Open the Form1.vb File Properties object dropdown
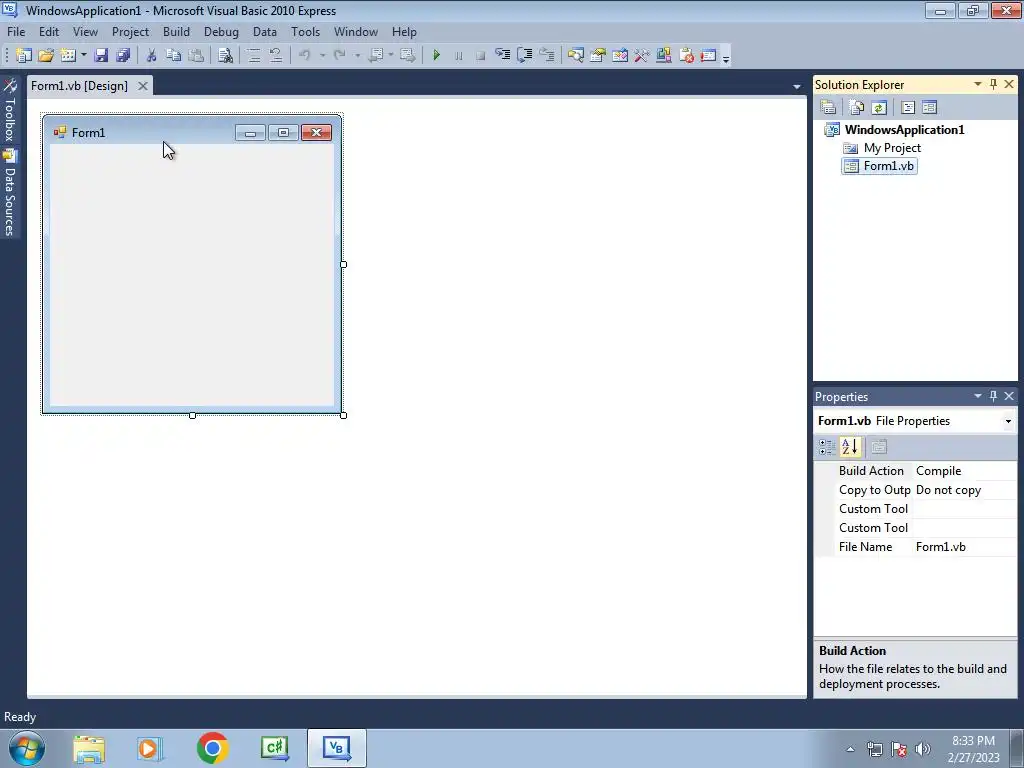Viewport: 1024px width, 768px height. coord(1008,421)
